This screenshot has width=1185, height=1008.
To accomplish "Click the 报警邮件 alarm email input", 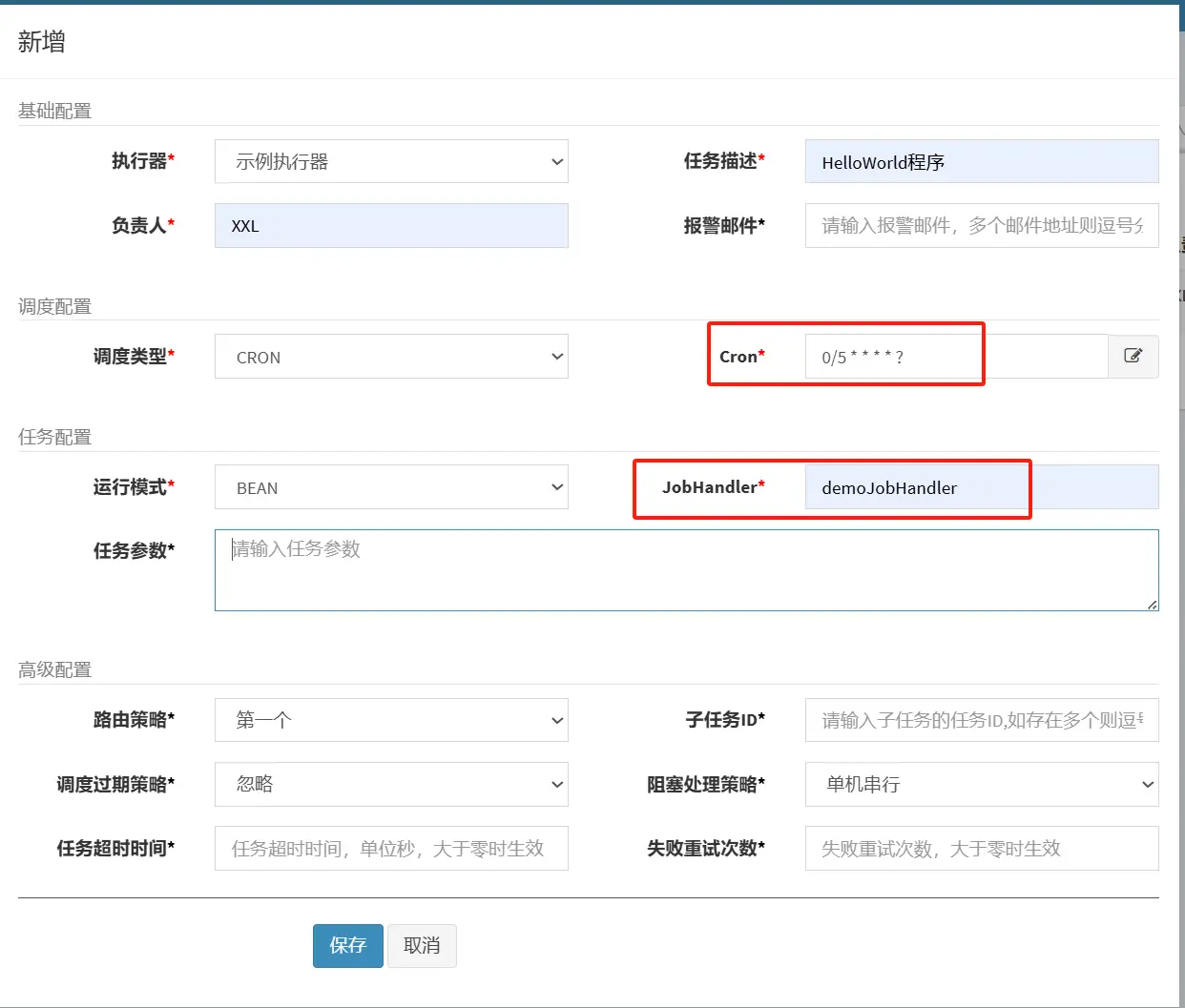I will (981, 225).
